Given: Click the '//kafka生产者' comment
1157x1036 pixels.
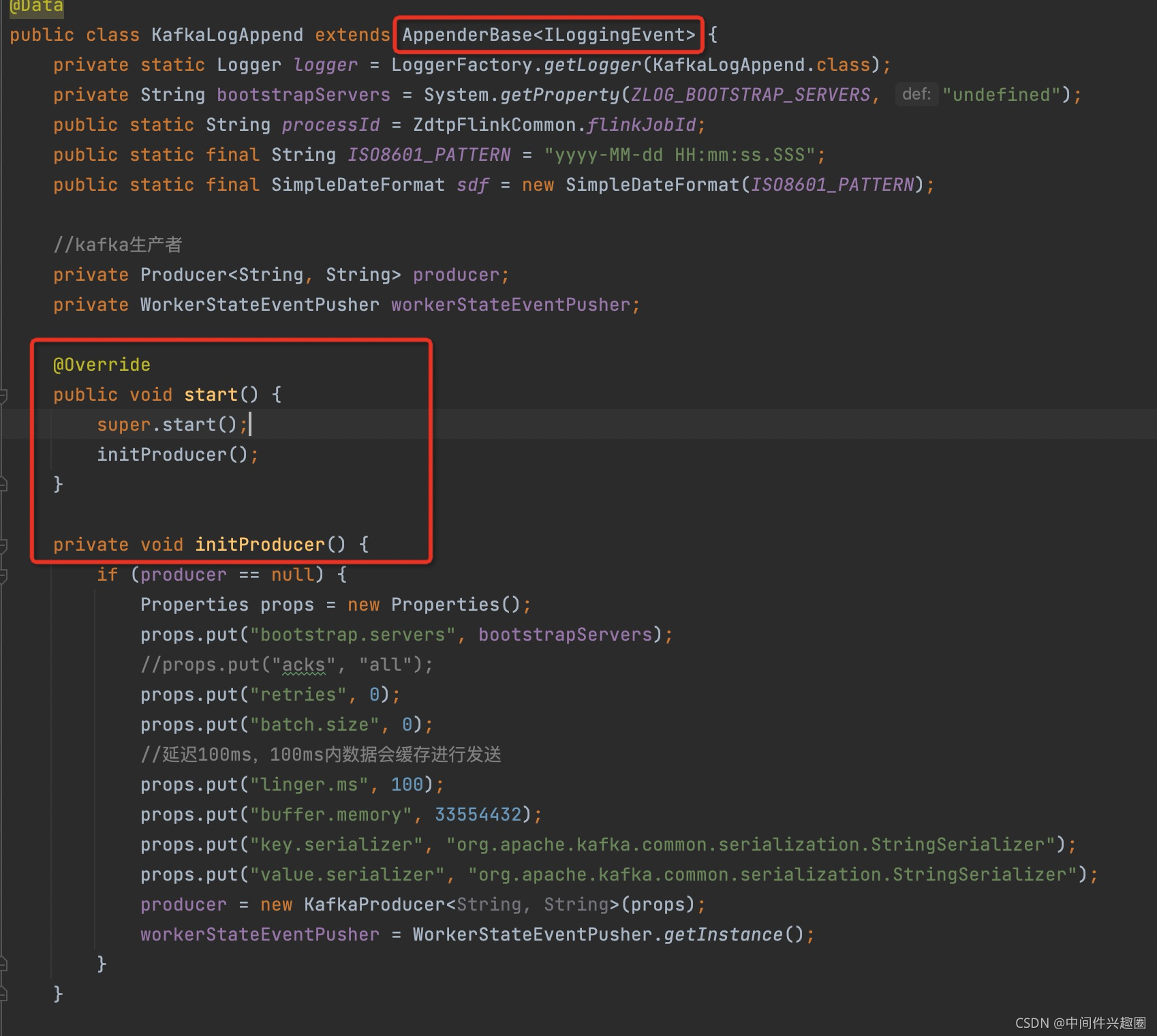Looking at the screenshot, I should (x=118, y=245).
